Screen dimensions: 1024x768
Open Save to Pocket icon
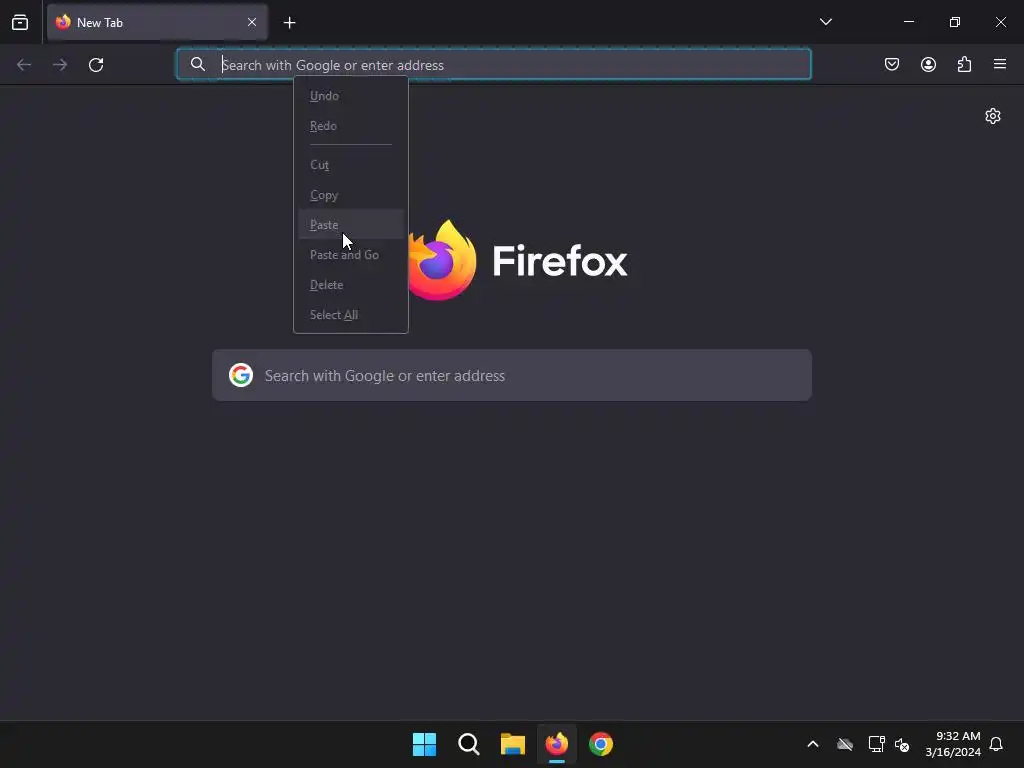pyautogui.click(x=892, y=64)
